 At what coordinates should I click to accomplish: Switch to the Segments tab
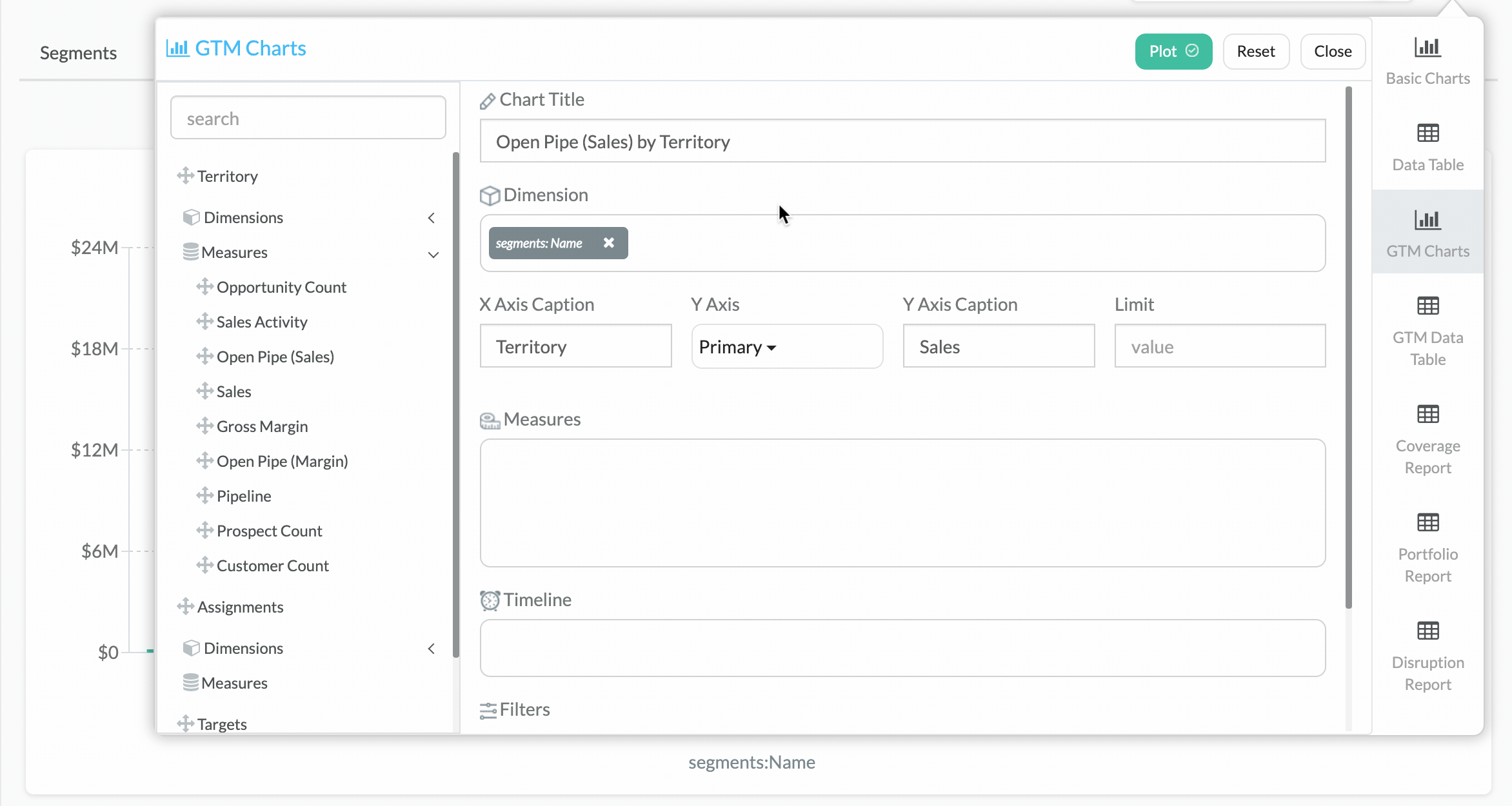coord(78,53)
